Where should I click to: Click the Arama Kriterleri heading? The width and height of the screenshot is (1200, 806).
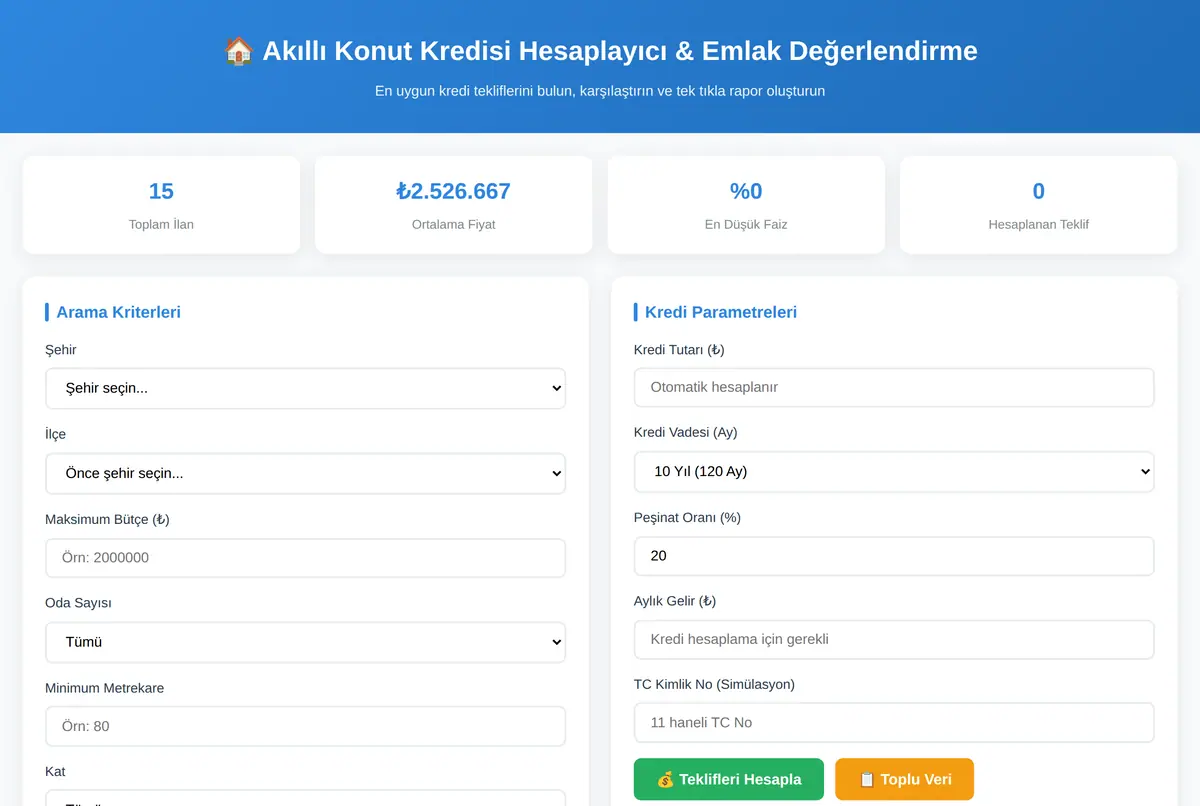(x=118, y=312)
